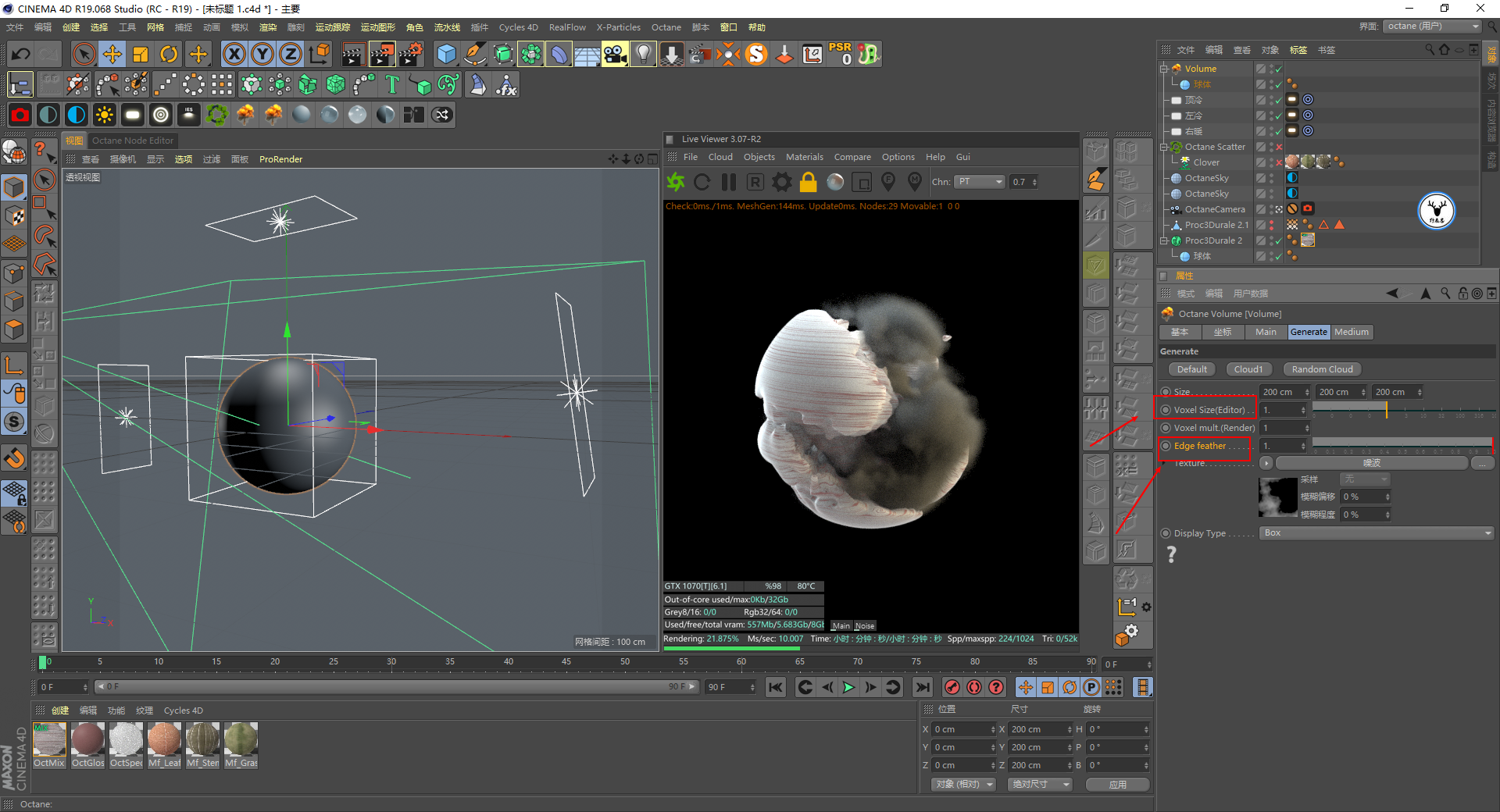Open the Chn PT kernel dropdown
Image resolution: width=1500 pixels, height=812 pixels.
[x=980, y=182]
